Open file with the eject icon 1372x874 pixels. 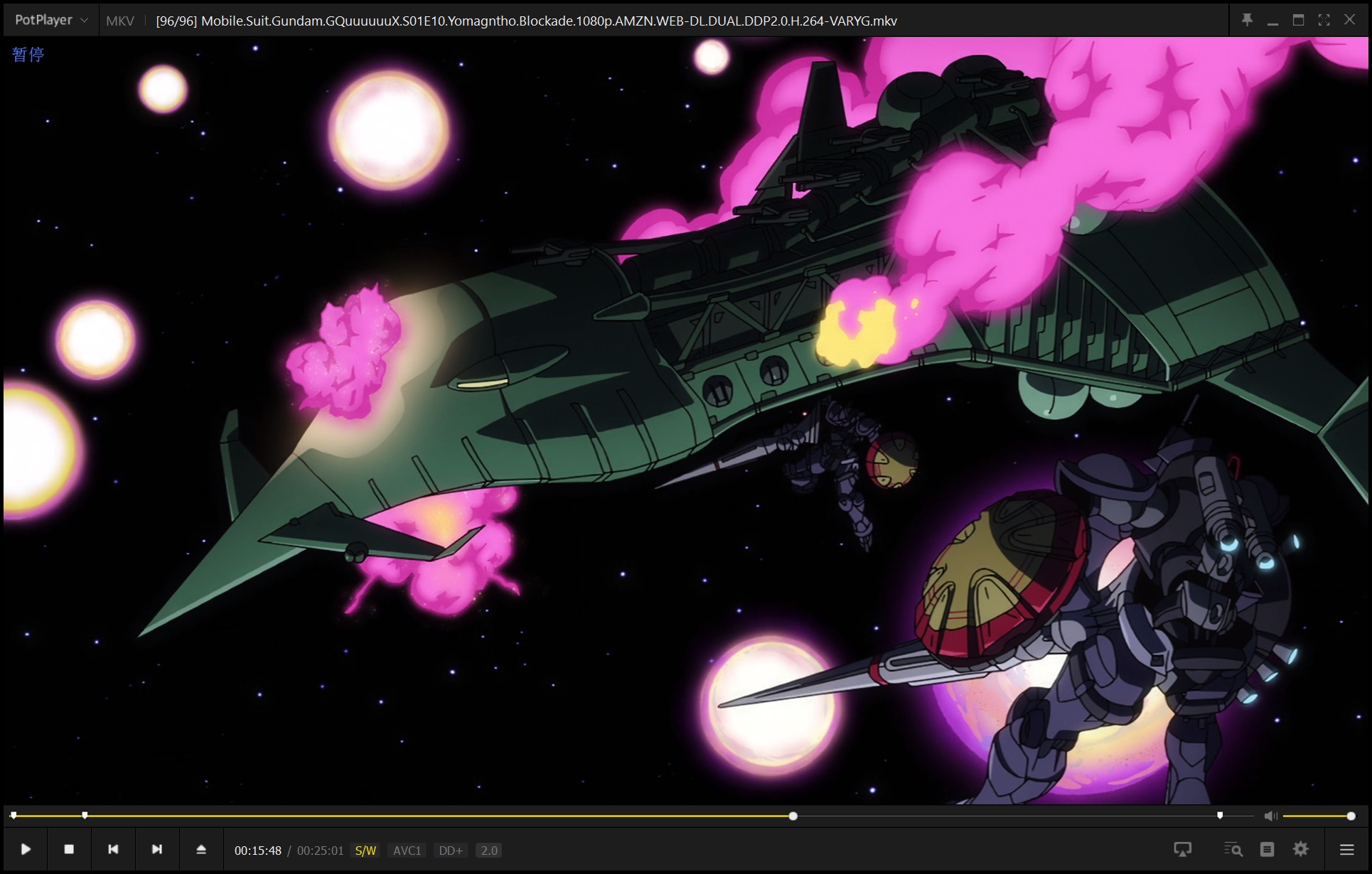[x=201, y=849]
